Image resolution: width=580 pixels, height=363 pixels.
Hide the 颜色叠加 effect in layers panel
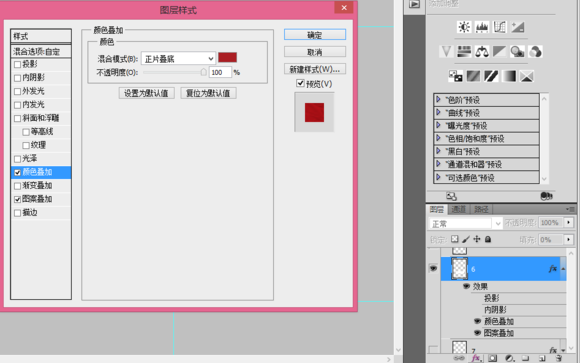[x=478, y=321]
